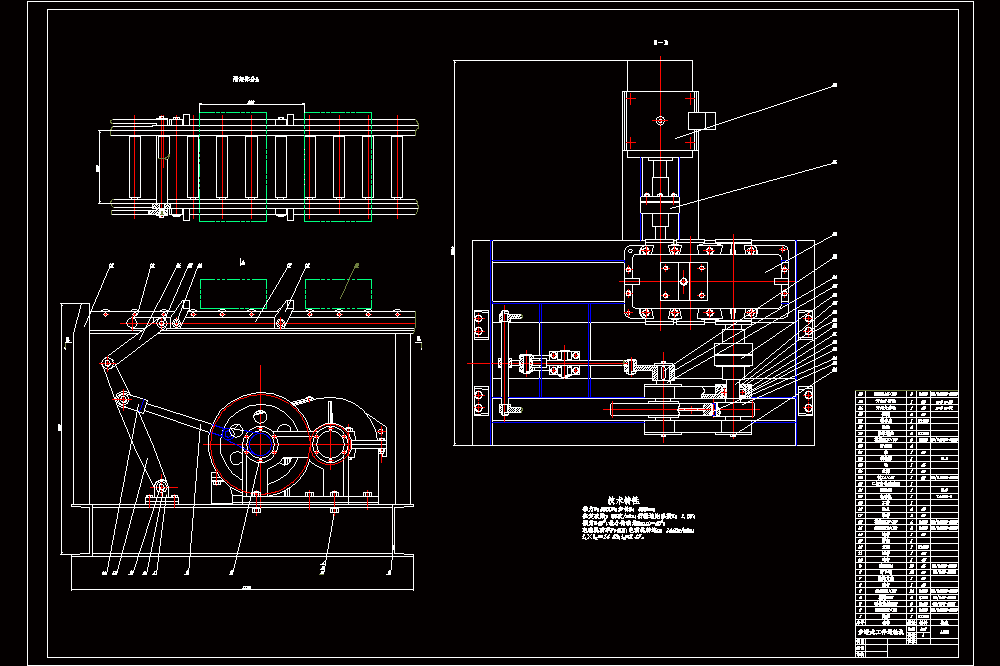The height and width of the screenshot is (666, 1000).
Task: Click the blue hub circle in large wheel
Action: click(260, 445)
